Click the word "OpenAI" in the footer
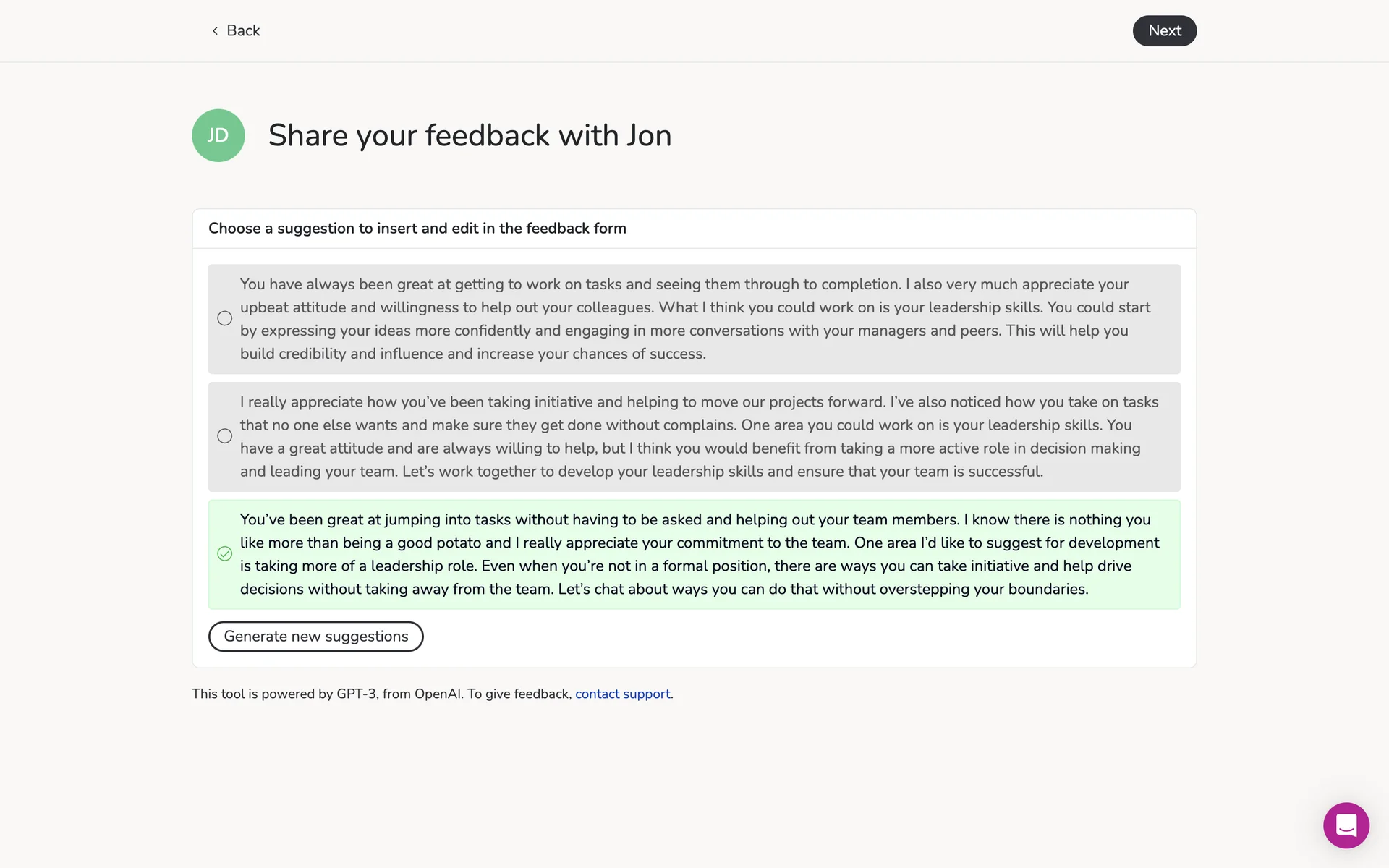The height and width of the screenshot is (868, 1389). coord(437,694)
